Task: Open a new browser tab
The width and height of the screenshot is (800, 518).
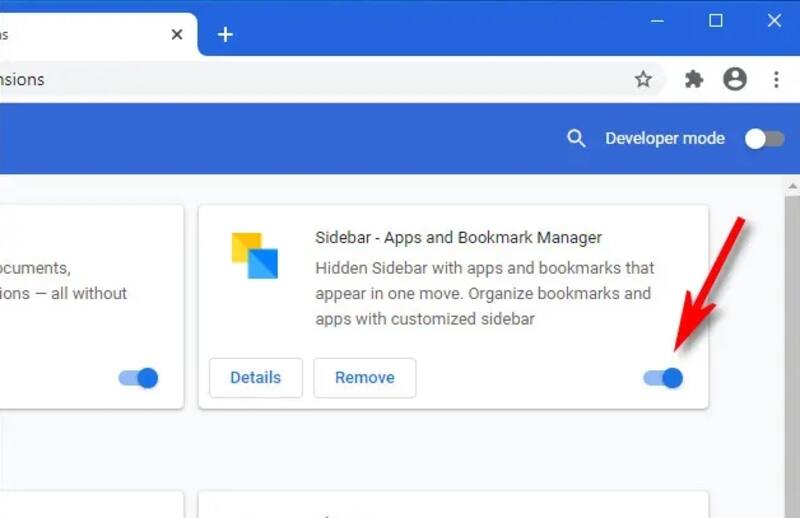Action: click(x=225, y=35)
